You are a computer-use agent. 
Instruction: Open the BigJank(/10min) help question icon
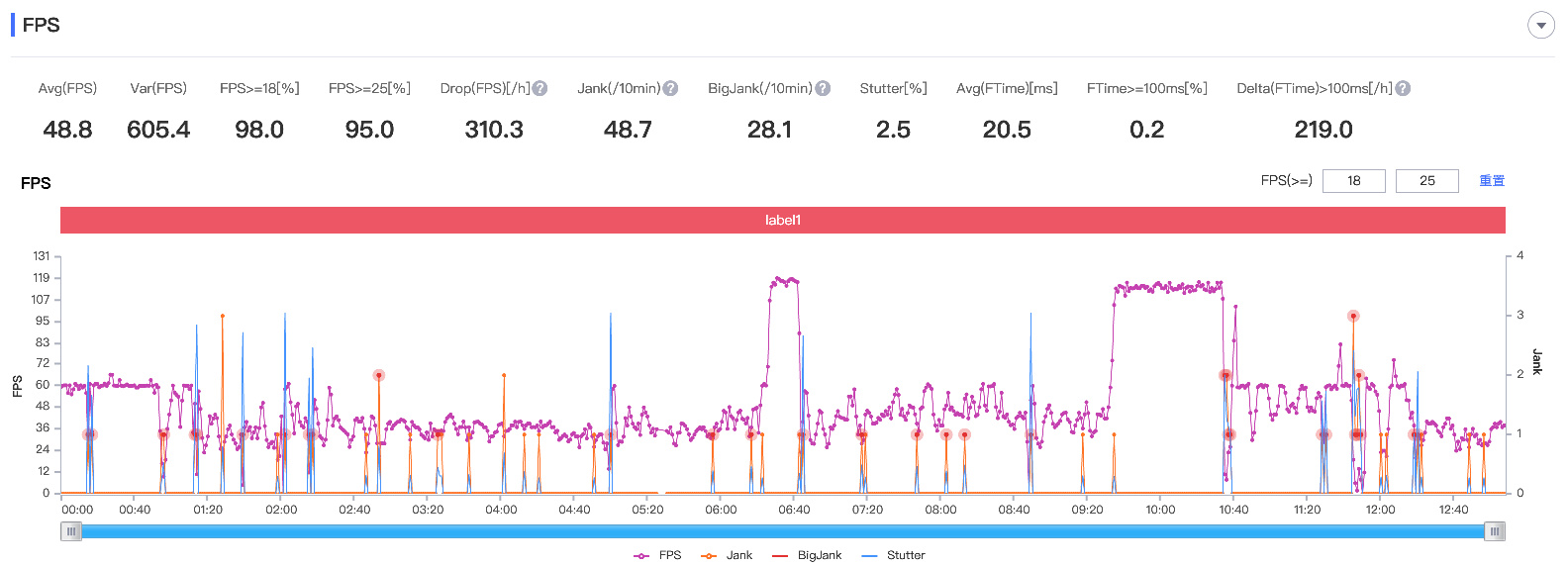coord(823,88)
